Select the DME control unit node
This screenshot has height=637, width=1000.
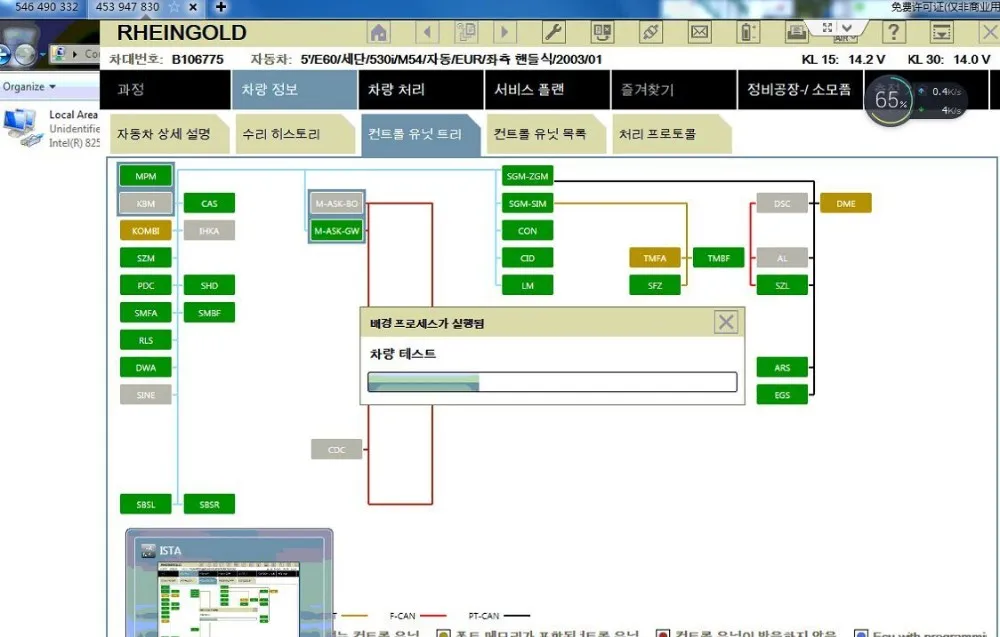tap(846, 202)
